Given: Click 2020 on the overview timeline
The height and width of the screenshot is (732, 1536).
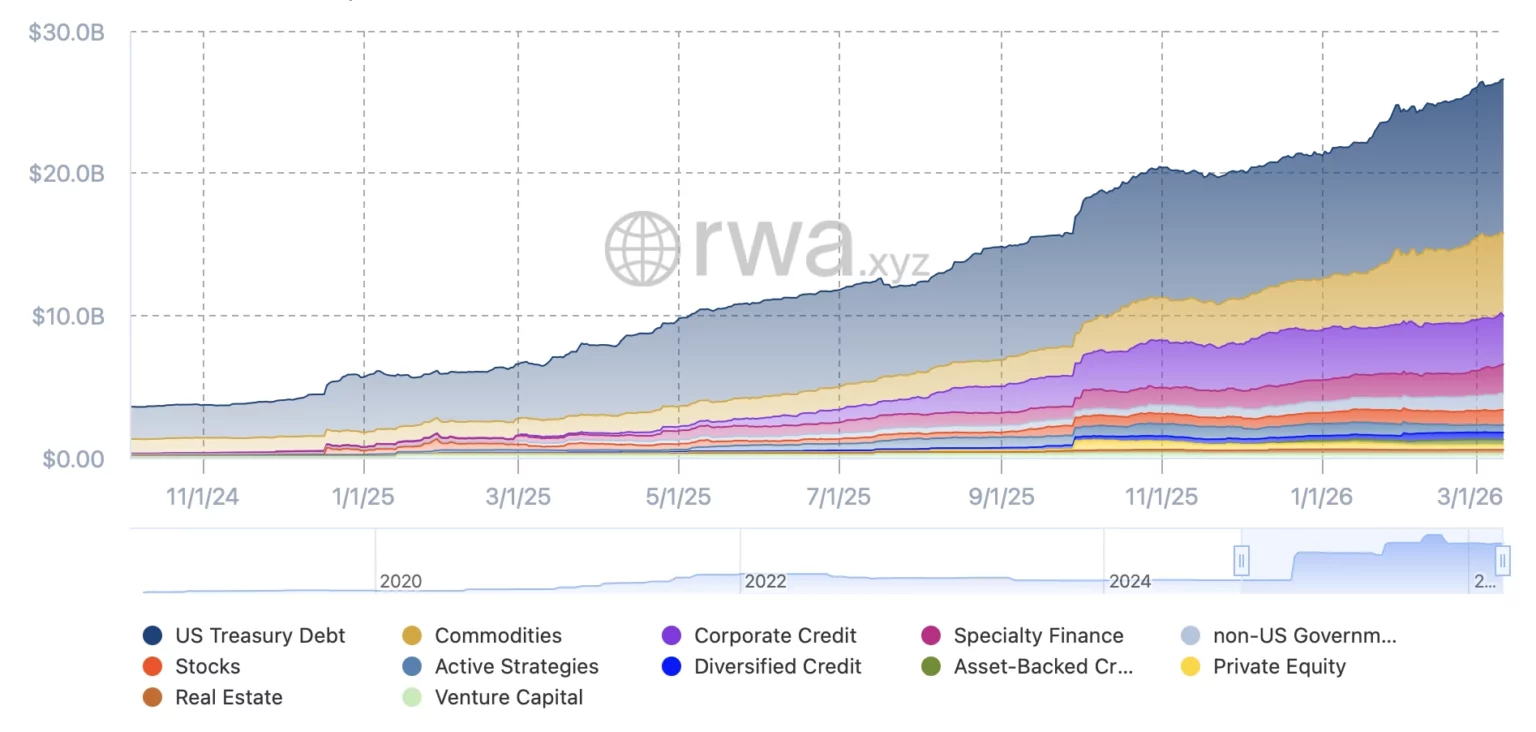Looking at the screenshot, I should point(400,581).
